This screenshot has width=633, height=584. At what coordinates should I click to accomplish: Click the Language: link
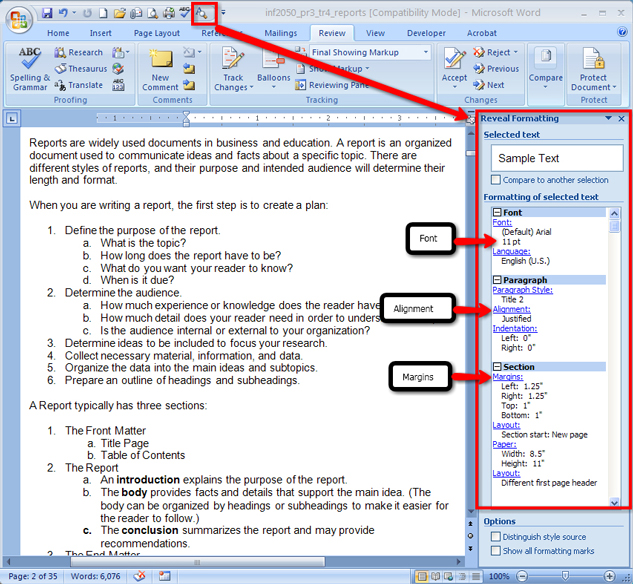511,251
